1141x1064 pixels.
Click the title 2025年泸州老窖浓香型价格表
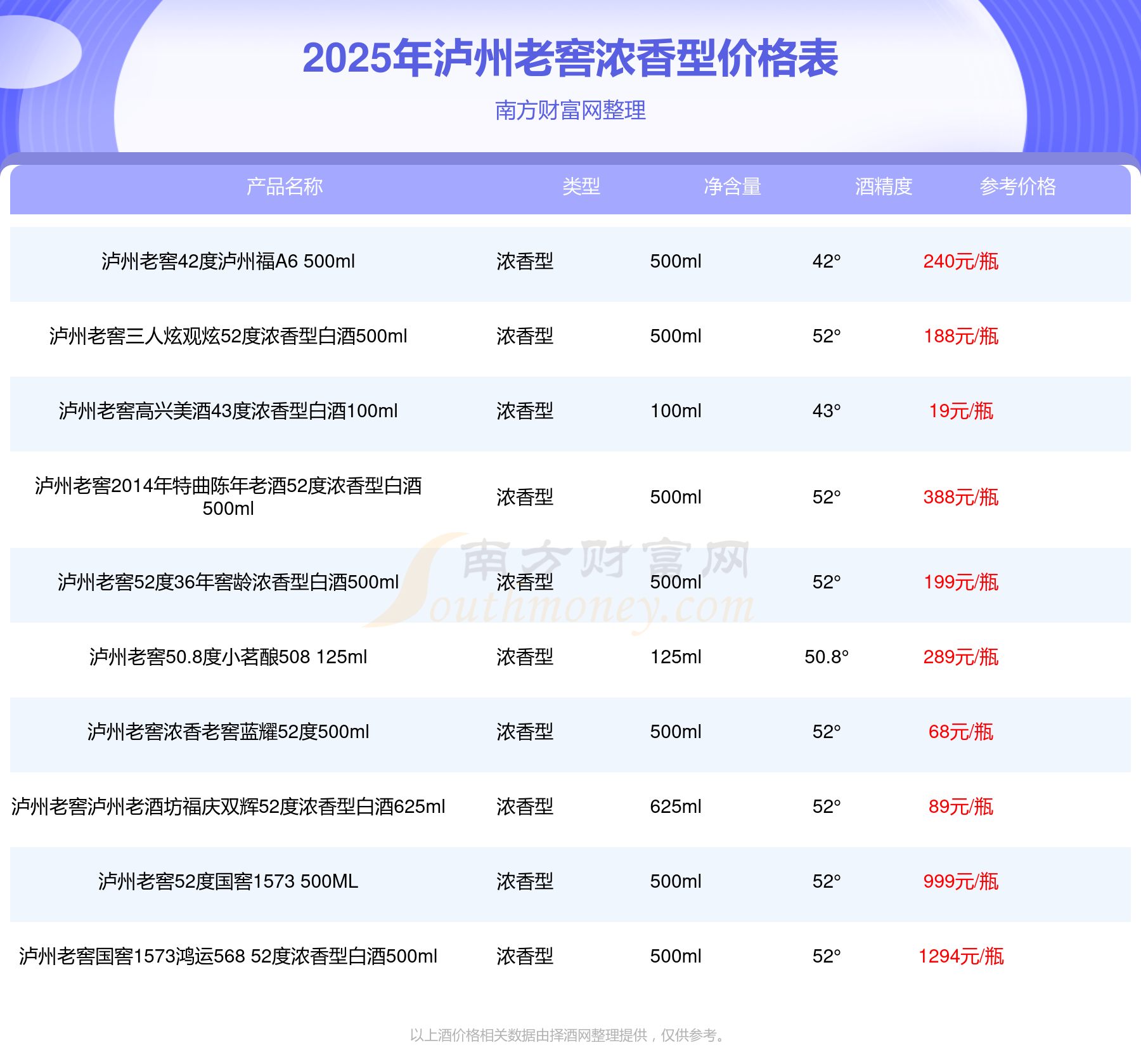coord(570,58)
